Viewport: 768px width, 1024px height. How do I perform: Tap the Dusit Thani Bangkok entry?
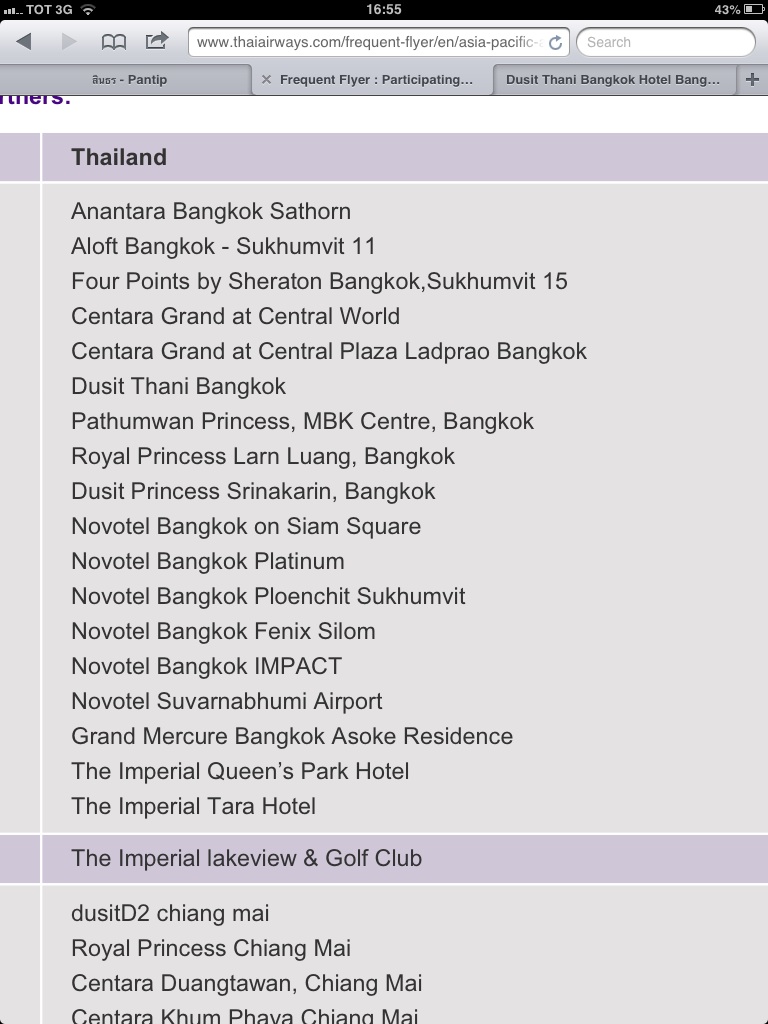178,386
